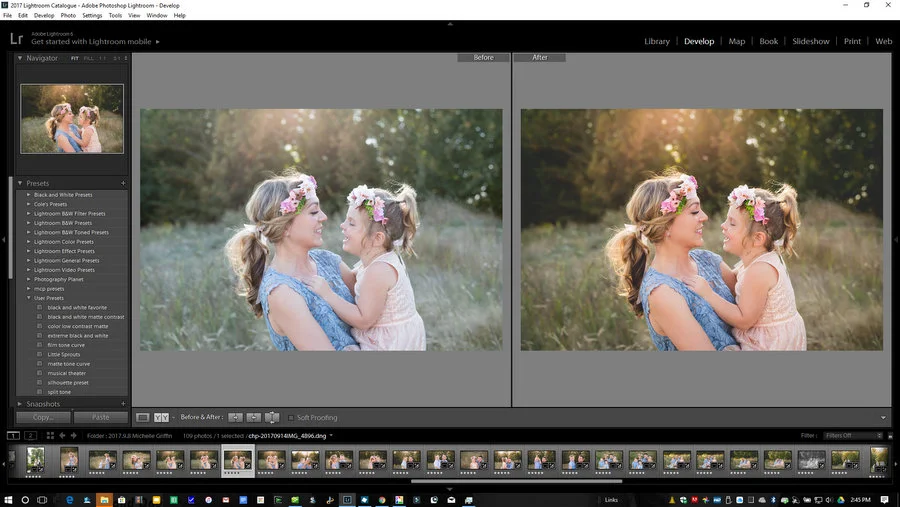
Task: Open File Explorer from taskbar
Action: [104, 500]
